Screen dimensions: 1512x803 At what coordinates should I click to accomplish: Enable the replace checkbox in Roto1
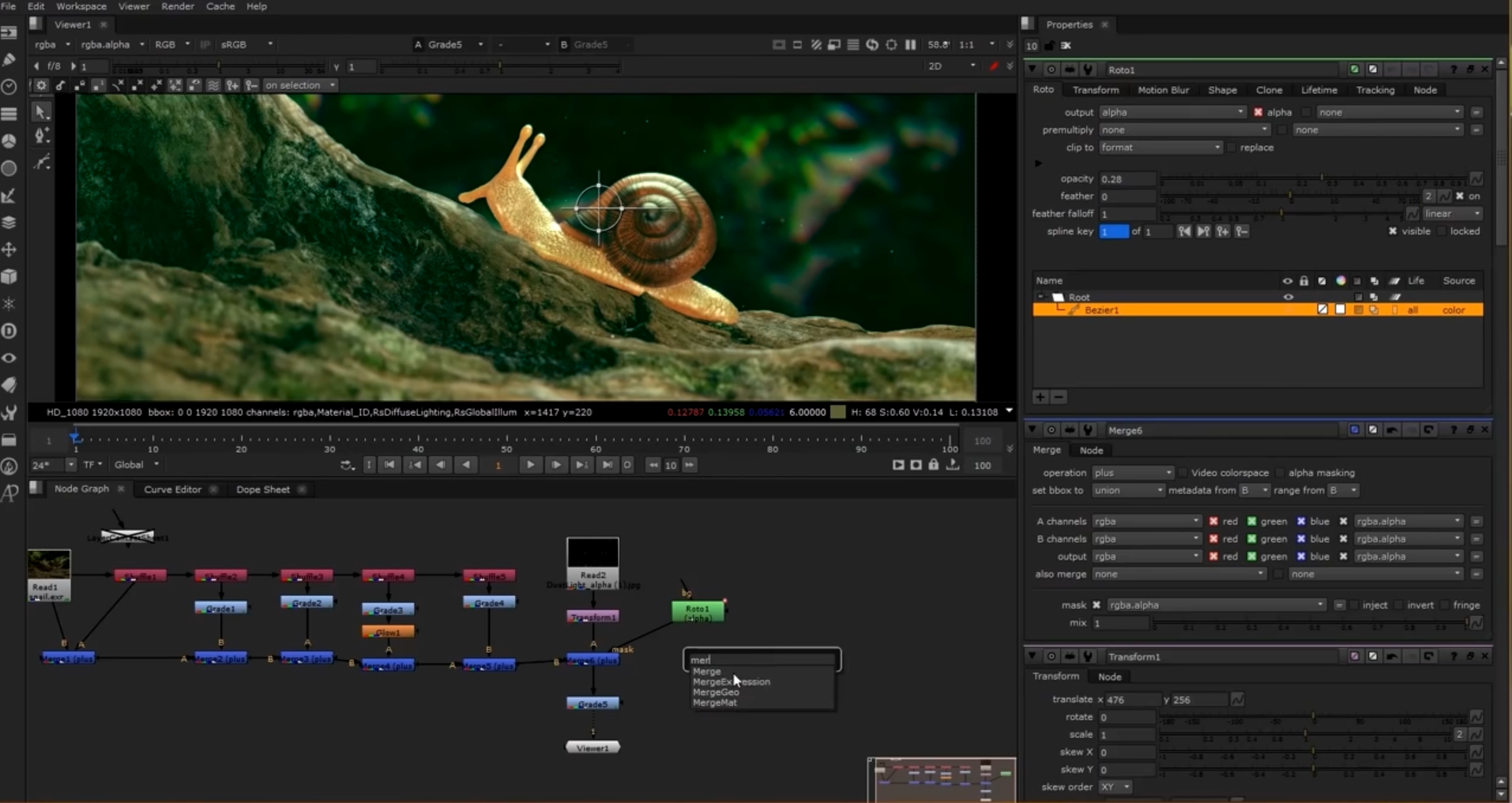[1232, 148]
